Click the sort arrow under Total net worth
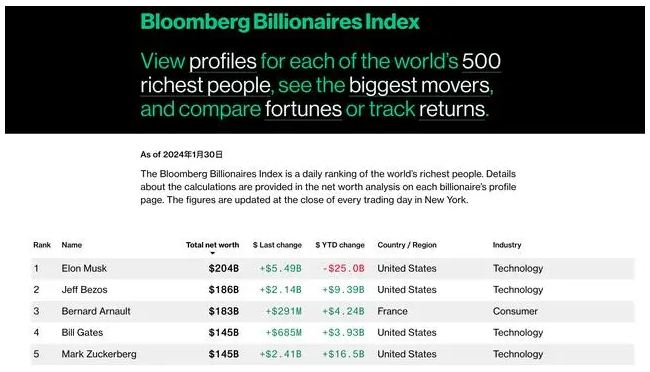The image size is (650, 372). [213, 253]
